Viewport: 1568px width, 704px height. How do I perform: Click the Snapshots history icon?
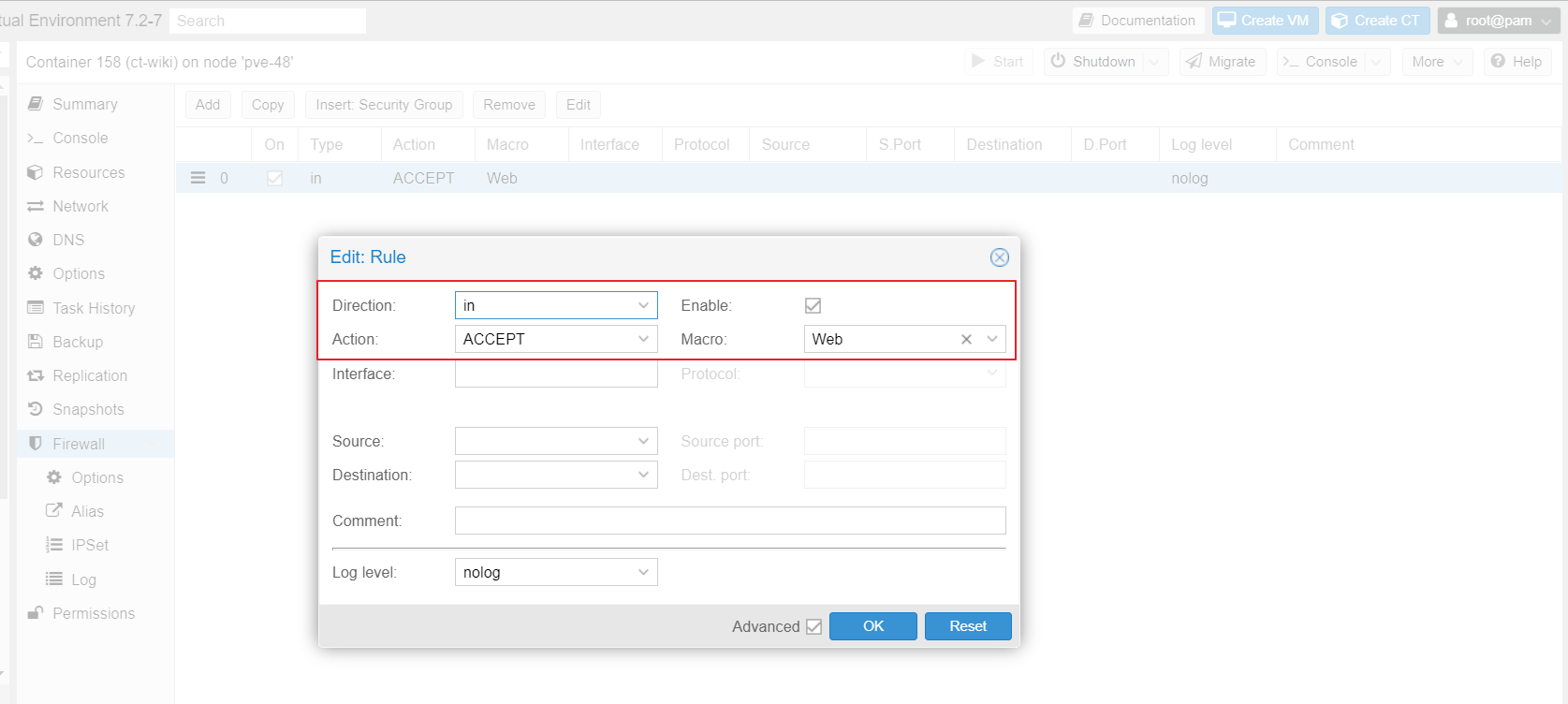[36, 409]
